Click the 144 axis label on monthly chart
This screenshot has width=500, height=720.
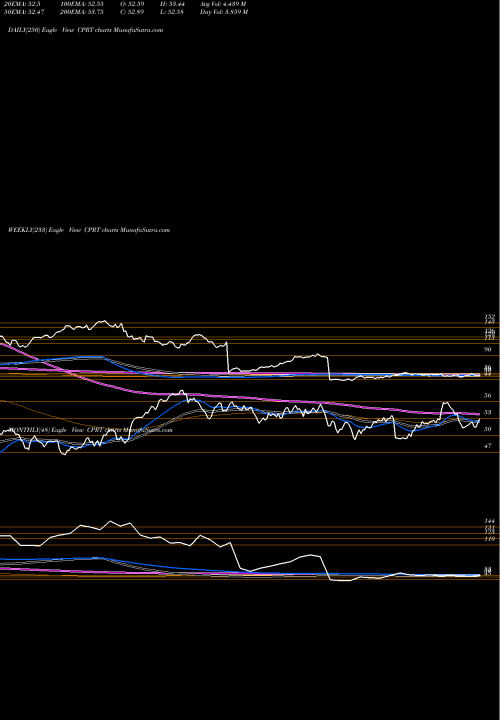coord(489,521)
